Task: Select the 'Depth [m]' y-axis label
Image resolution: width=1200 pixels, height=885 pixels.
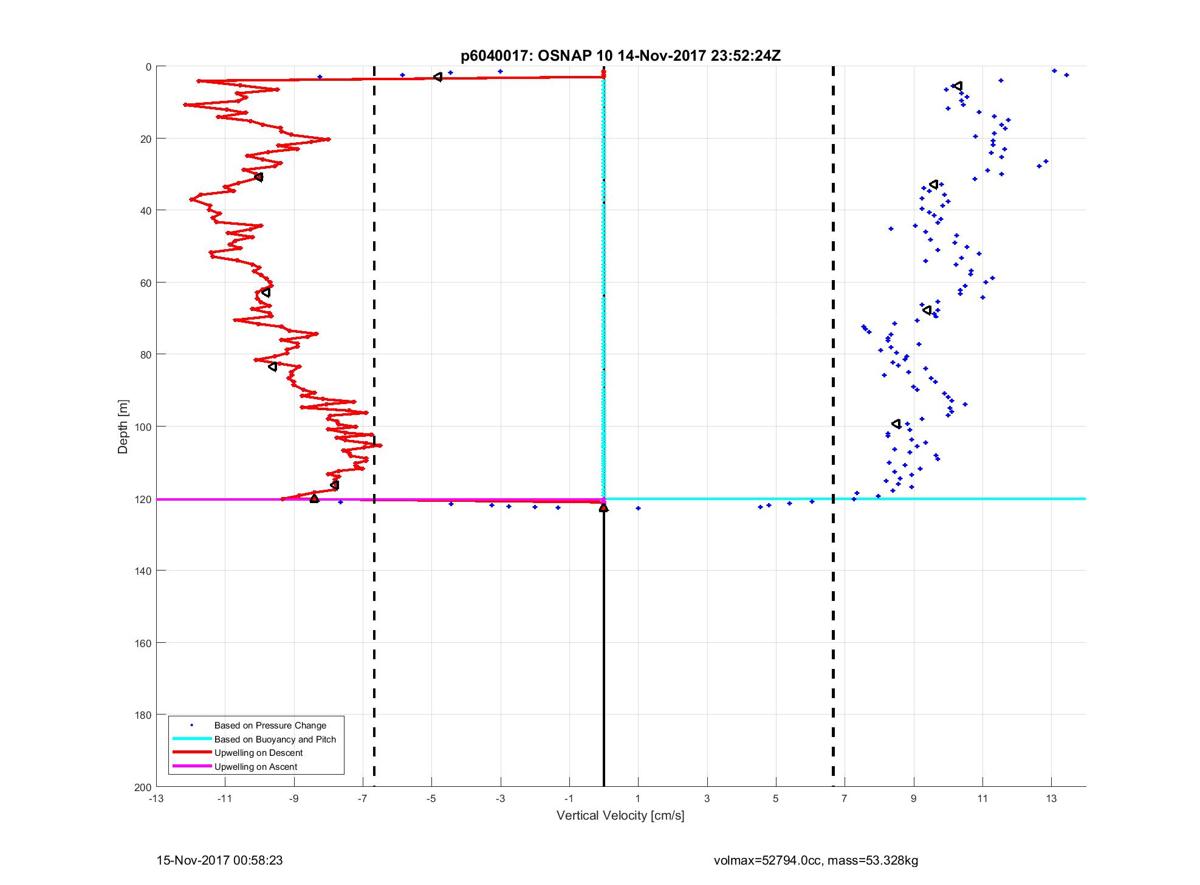Action: (x=124, y=427)
